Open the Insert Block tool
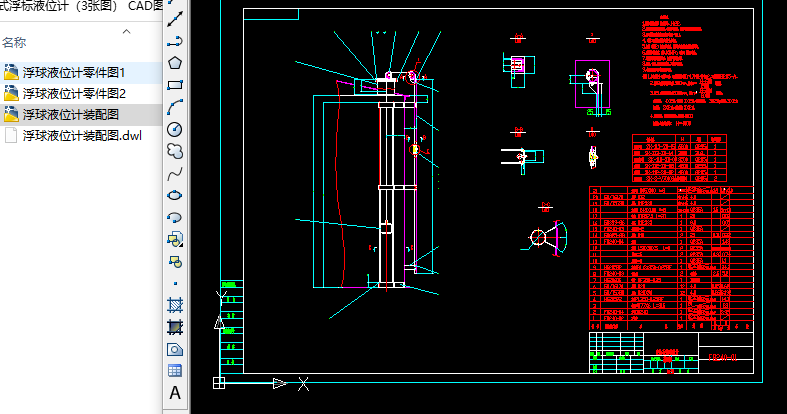 (175, 238)
